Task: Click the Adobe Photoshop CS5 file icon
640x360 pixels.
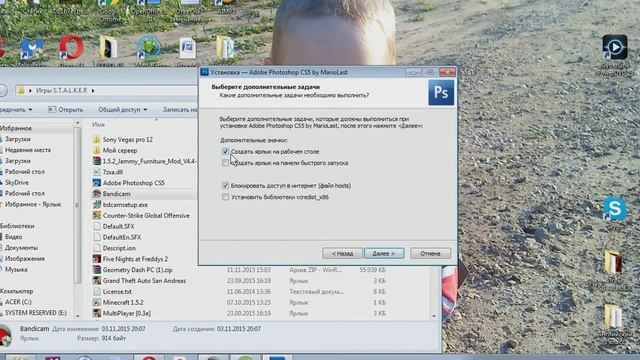Action: point(97,183)
